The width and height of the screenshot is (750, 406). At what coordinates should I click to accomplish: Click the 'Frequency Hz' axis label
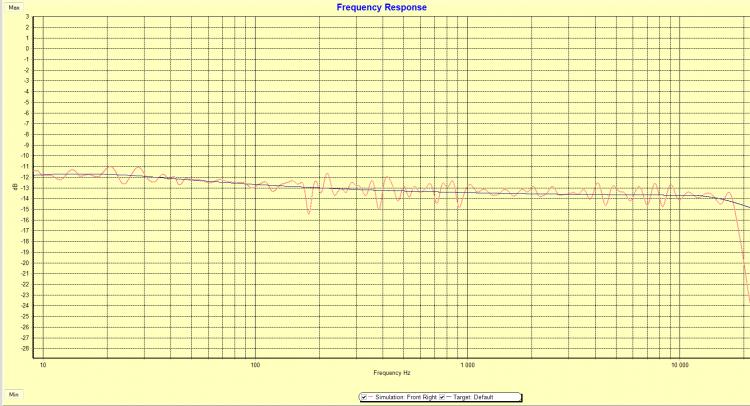pyautogui.click(x=391, y=373)
